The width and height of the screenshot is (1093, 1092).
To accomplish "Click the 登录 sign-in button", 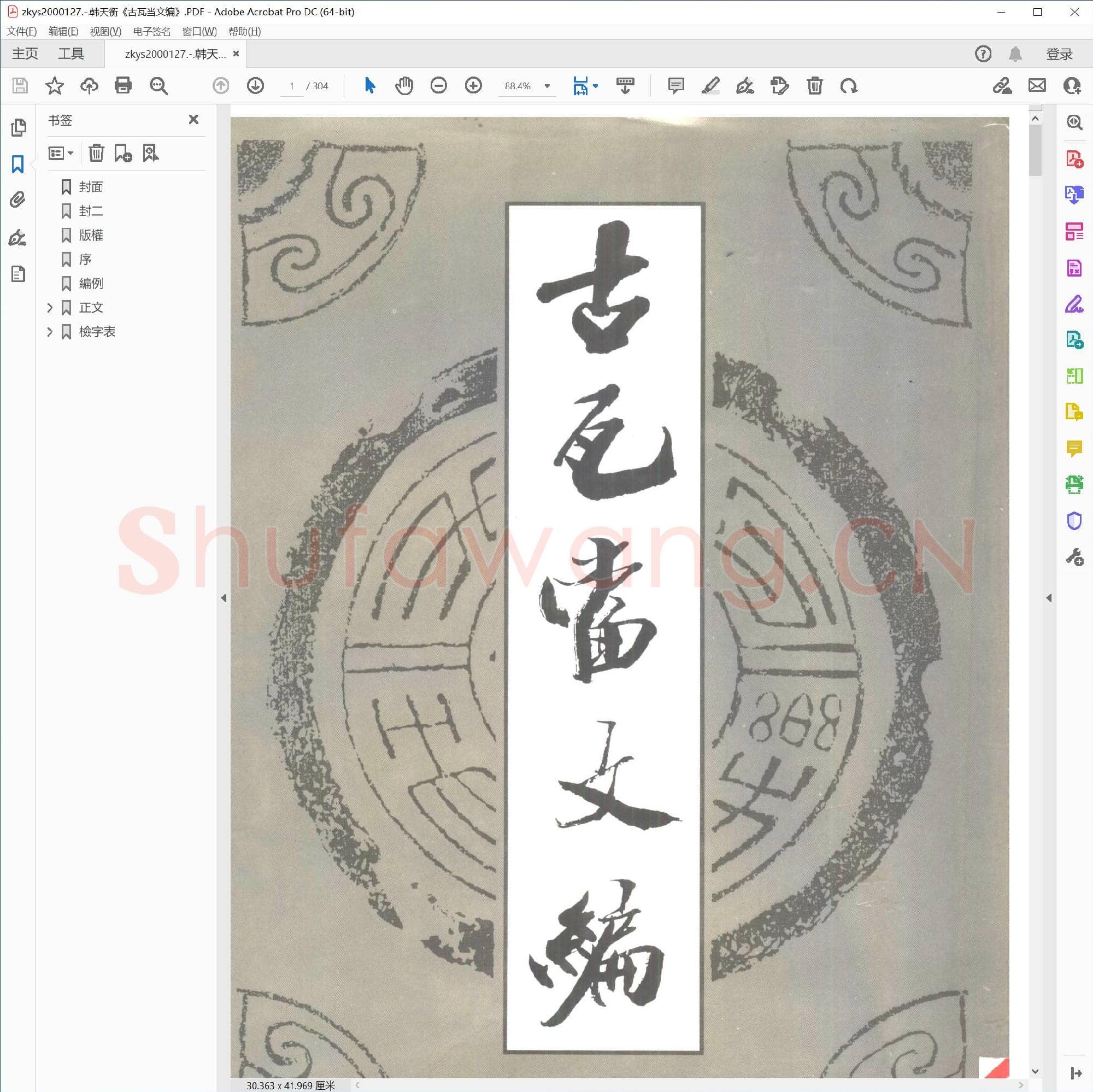I will click(x=1060, y=54).
